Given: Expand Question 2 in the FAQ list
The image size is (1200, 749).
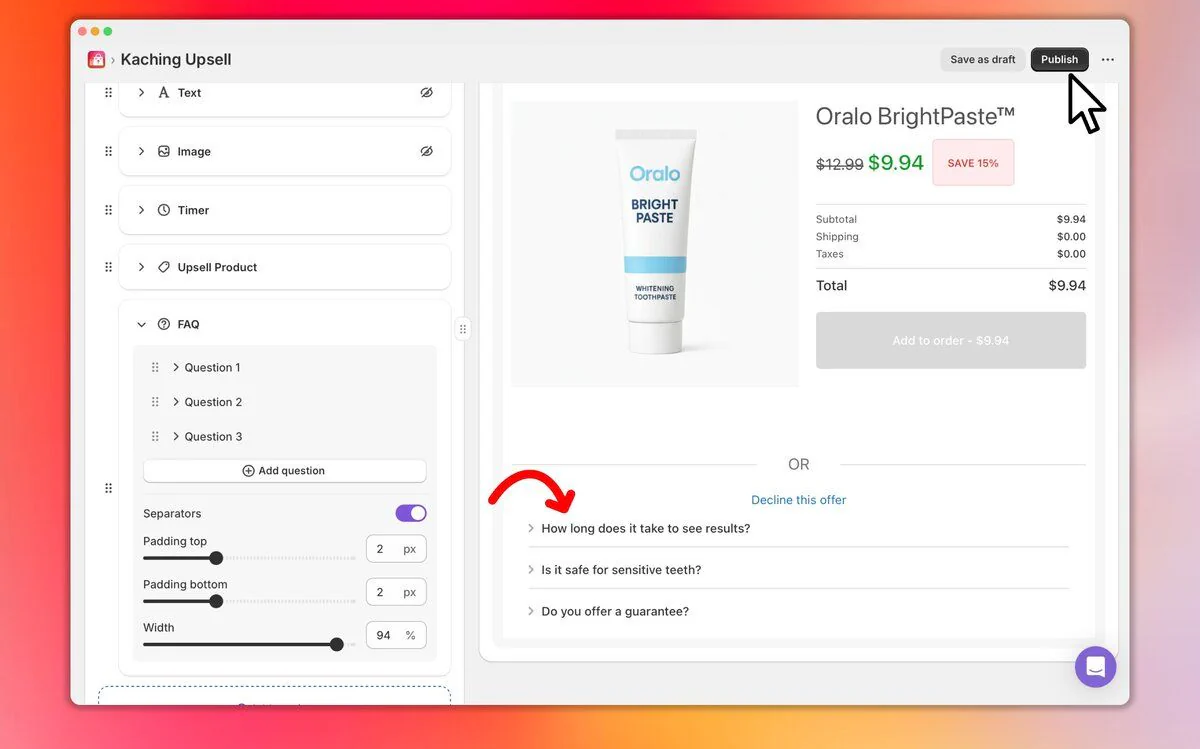Looking at the screenshot, I should [176, 402].
